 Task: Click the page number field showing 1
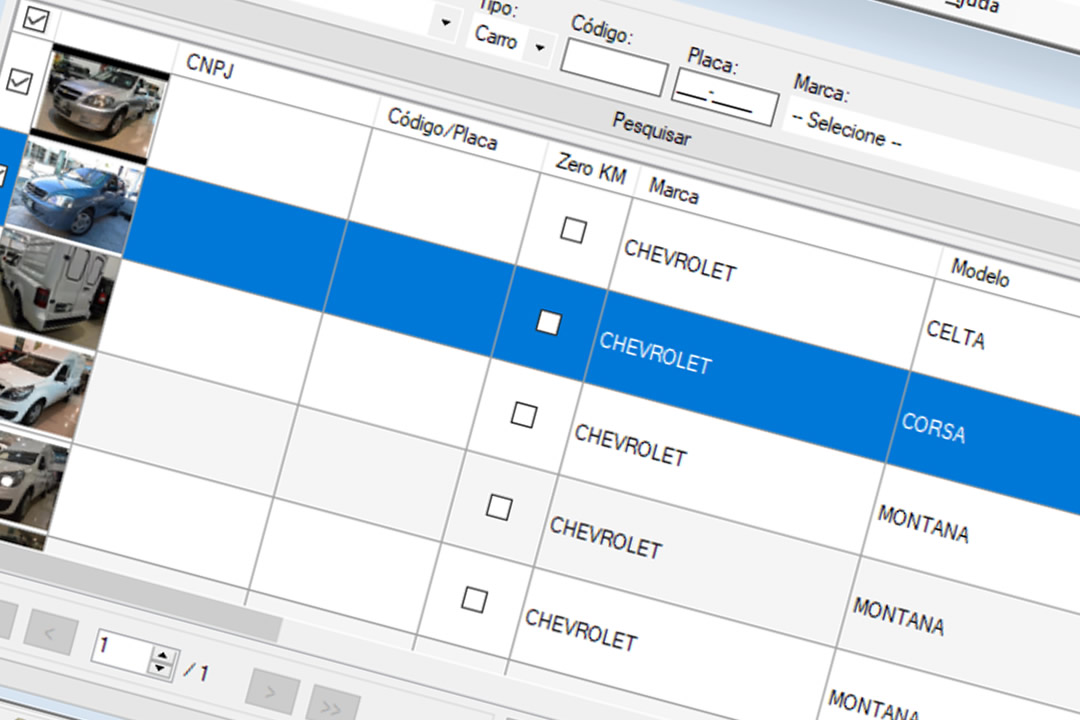[x=122, y=650]
